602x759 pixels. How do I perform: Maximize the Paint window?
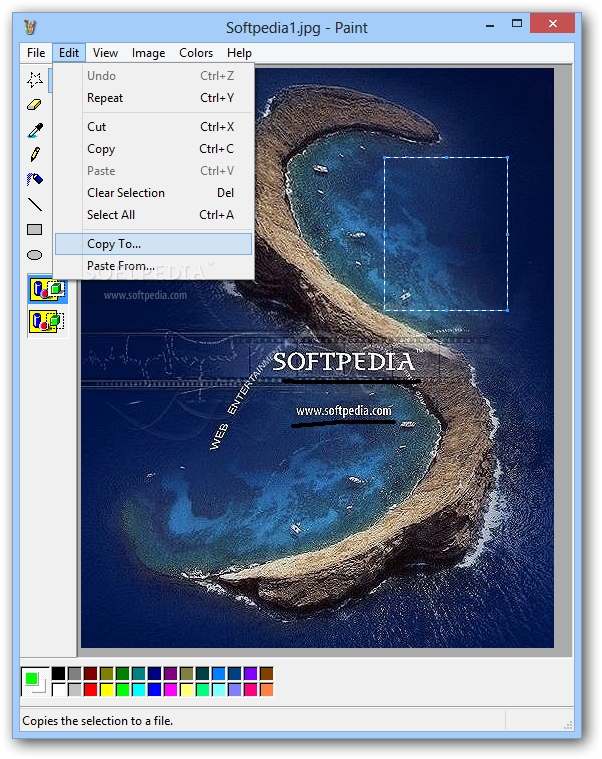click(517, 24)
